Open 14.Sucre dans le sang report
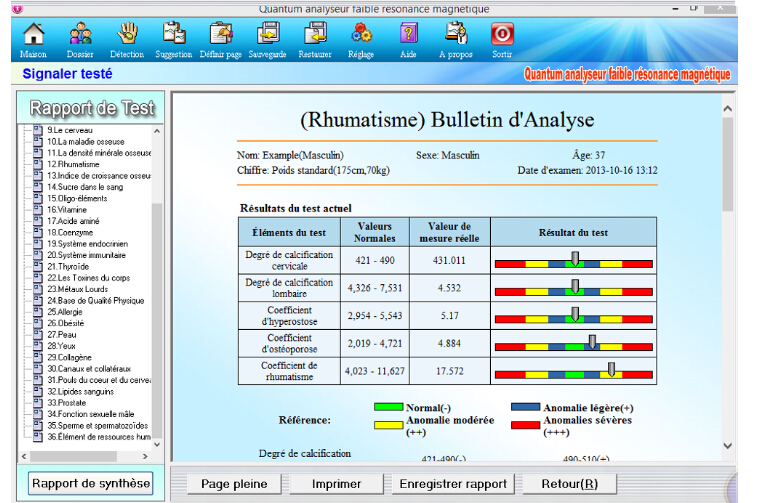 pyautogui.click(x=85, y=187)
